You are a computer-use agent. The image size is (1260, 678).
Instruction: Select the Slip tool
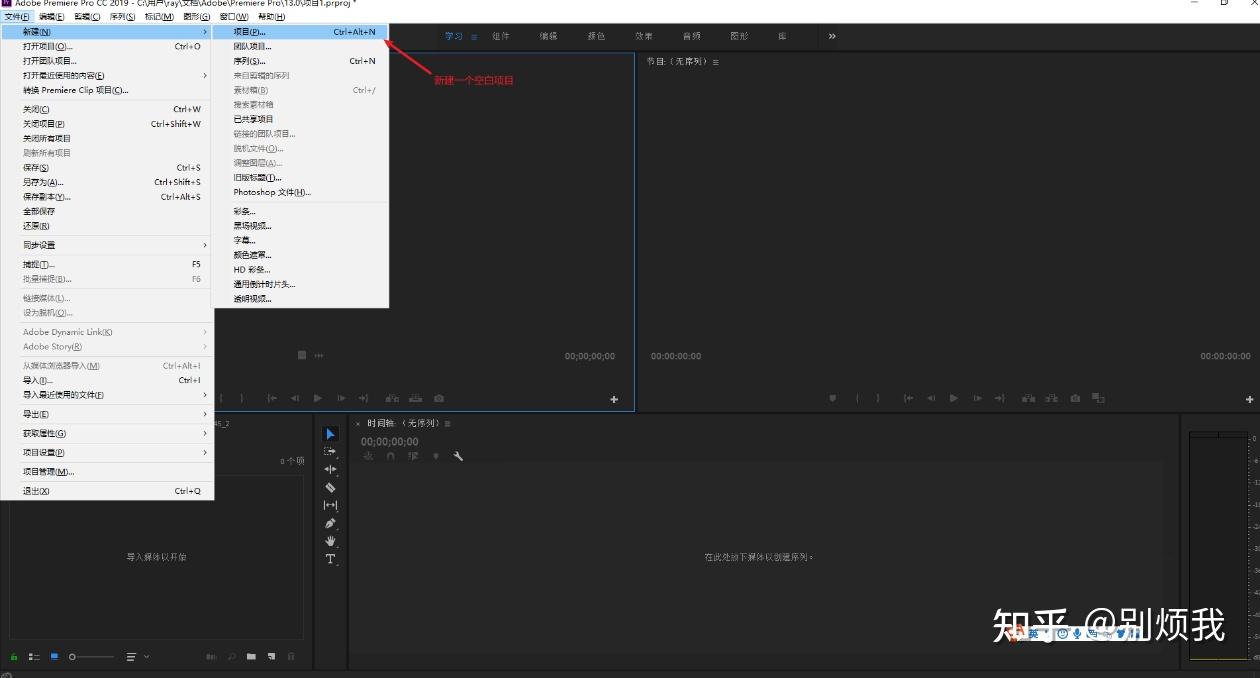(x=331, y=505)
